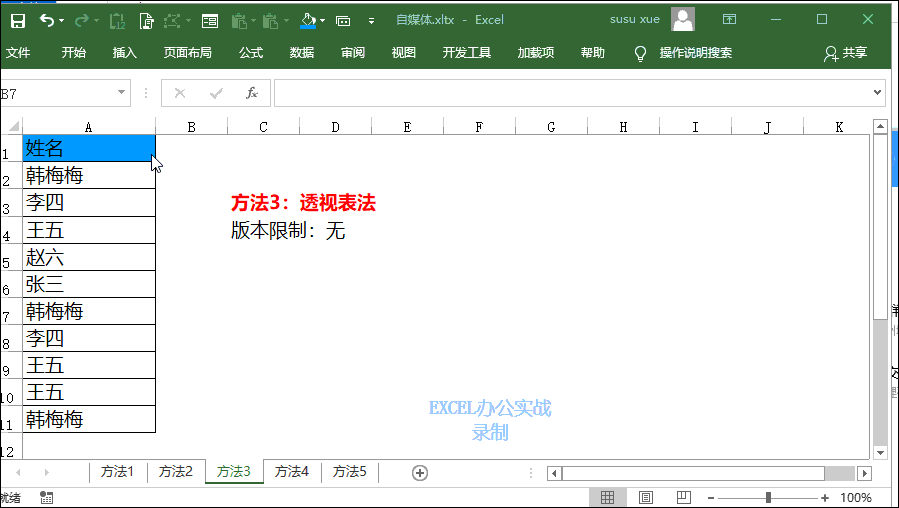Click the red text 方法3：透视表法
899x508 pixels.
coord(303,203)
